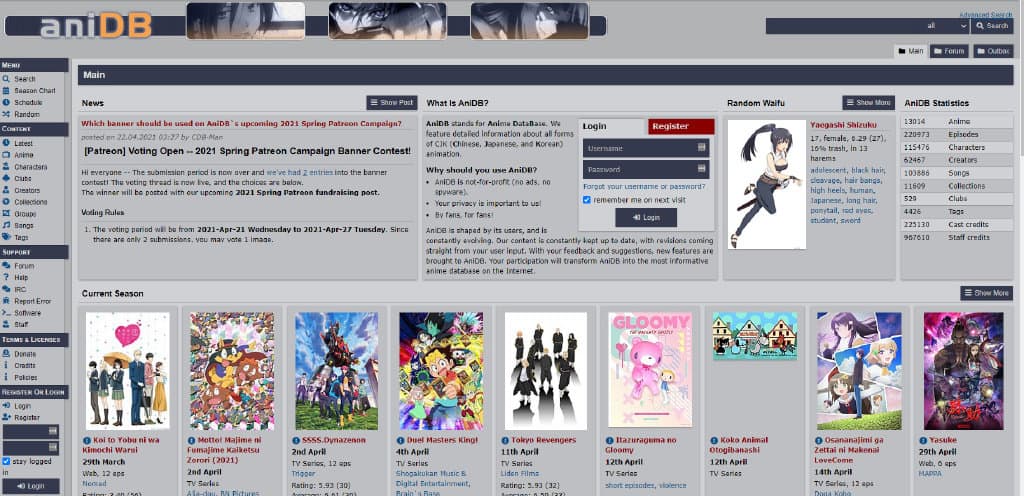Toggle 'remember me on next visit' checkbox
The width and height of the screenshot is (1024, 496).
pos(586,200)
